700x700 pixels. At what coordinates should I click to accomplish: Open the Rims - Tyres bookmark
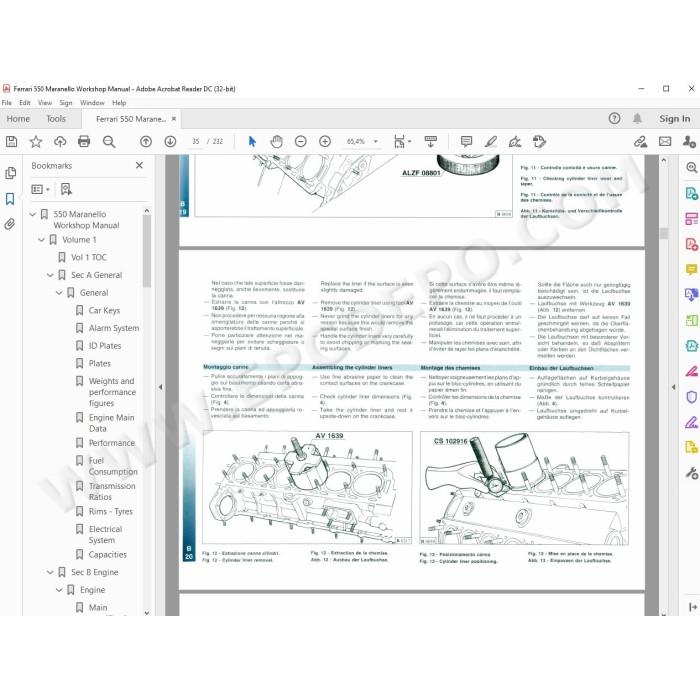[111, 512]
